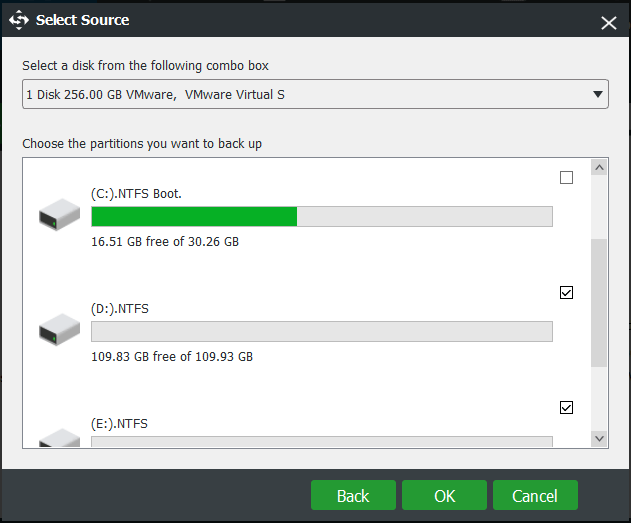Click the partition list scroll down arrow

click(x=599, y=438)
